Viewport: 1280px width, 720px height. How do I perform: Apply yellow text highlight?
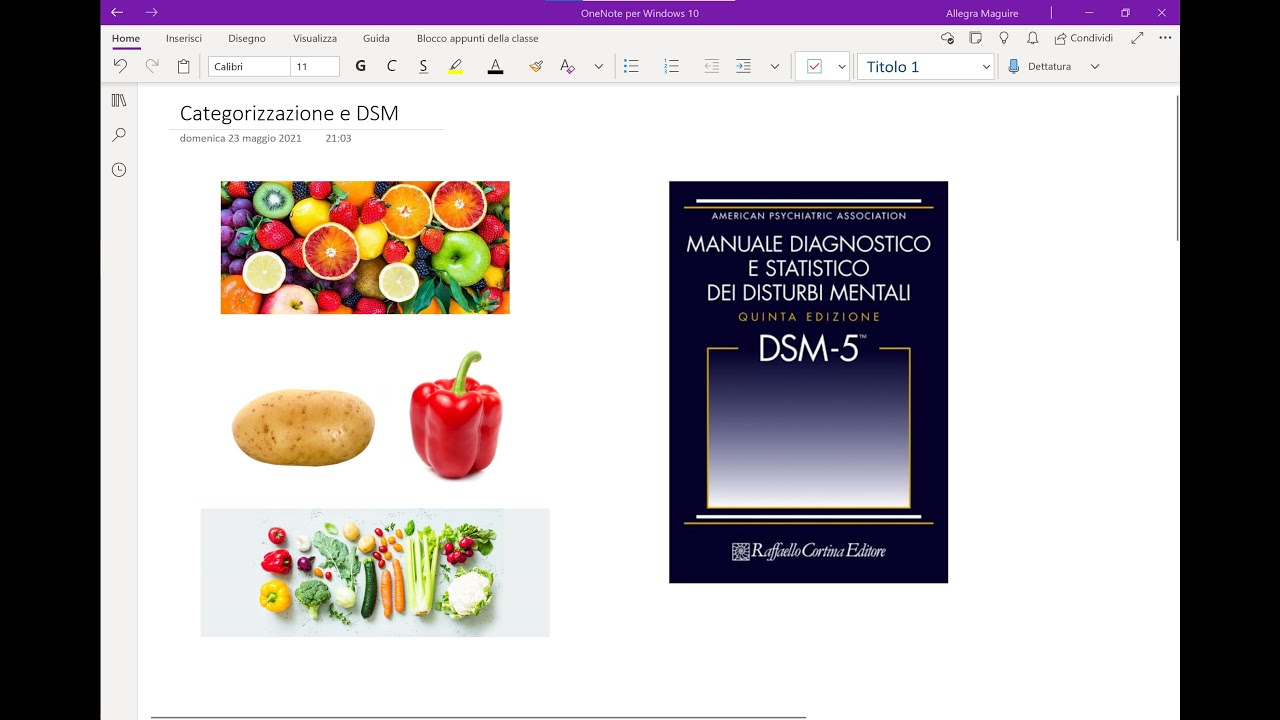456,66
